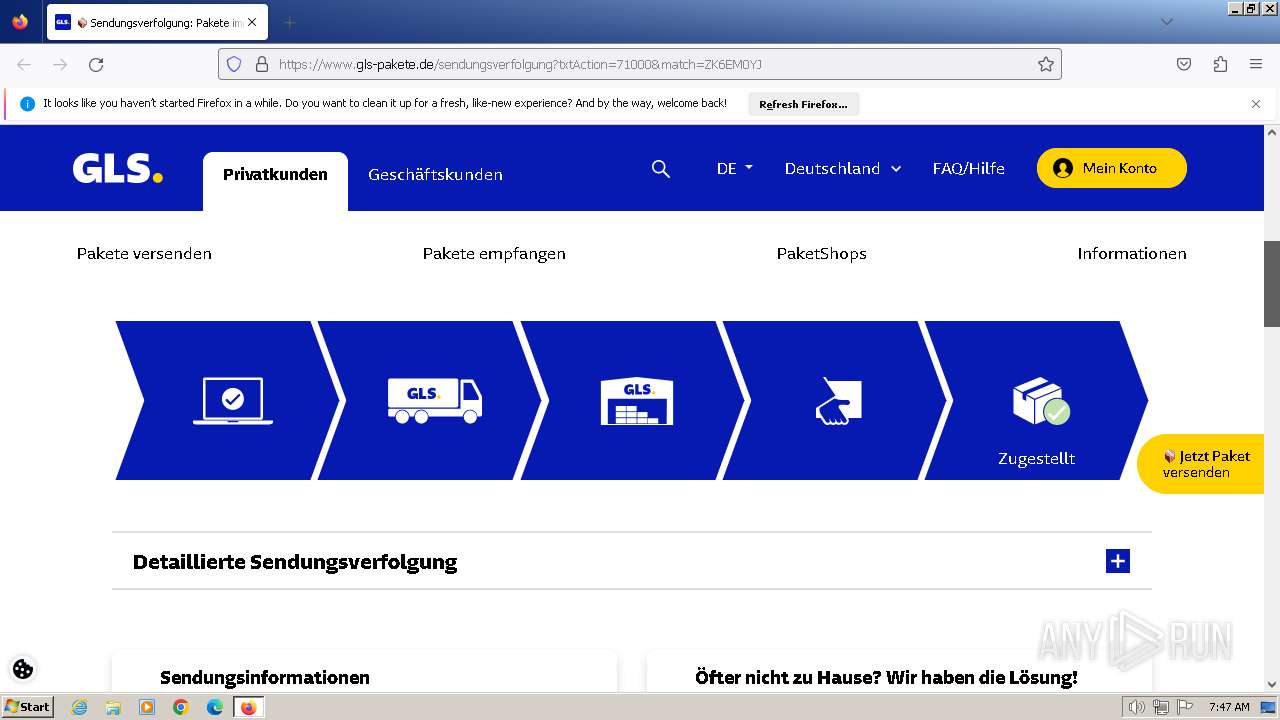Click the scrollbar down arrow
This screenshot has width=1280, height=720.
coord(1272,685)
